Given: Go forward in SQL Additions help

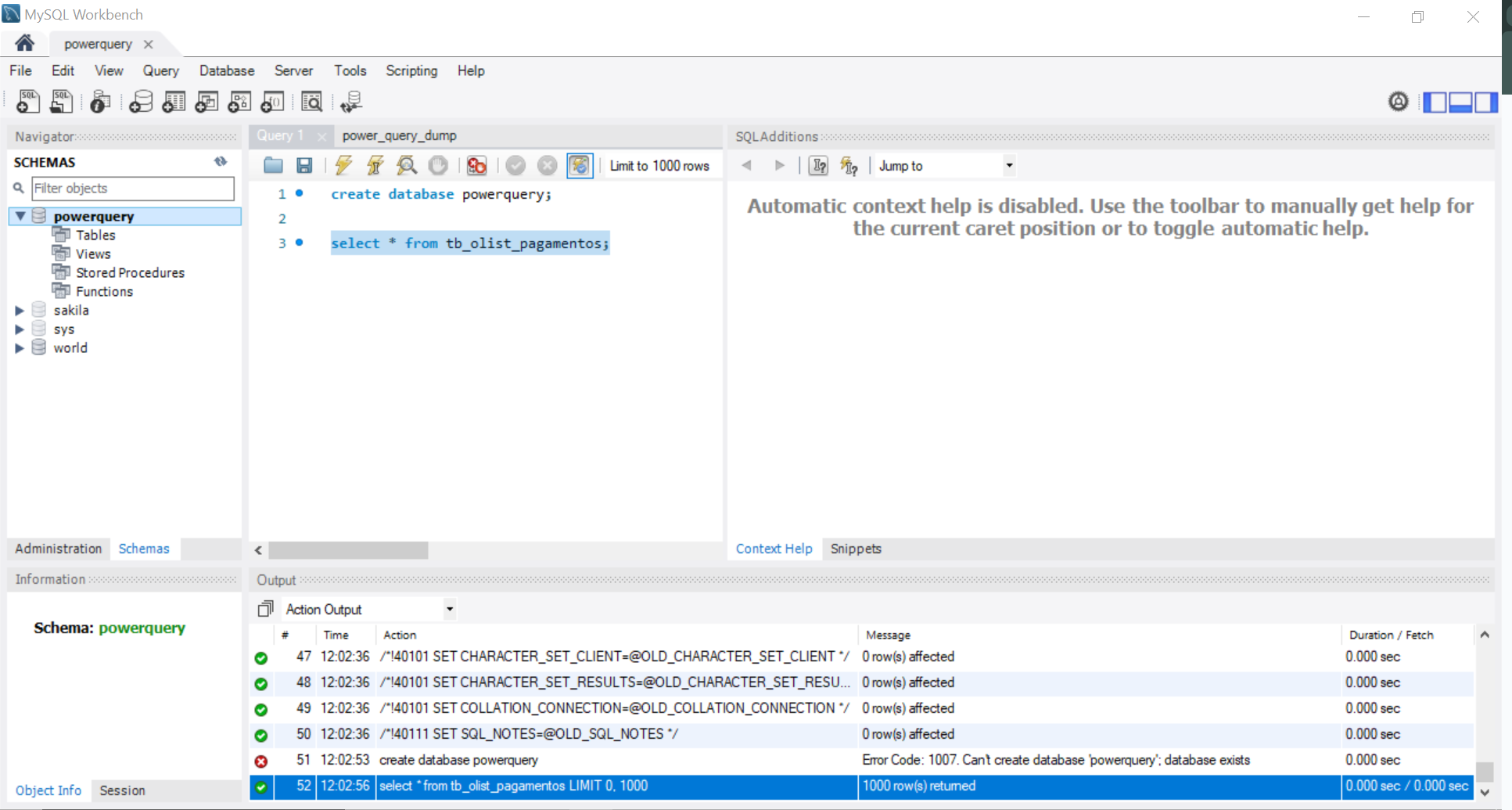Looking at the screenshot, I should click(x=779, y=165).
